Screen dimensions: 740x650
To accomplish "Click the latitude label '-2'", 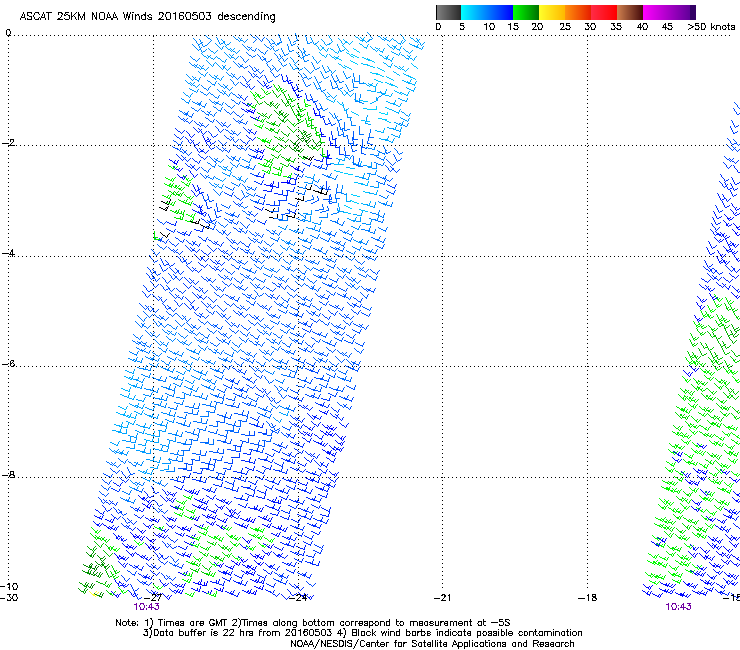I will click(x=9, y=143).
